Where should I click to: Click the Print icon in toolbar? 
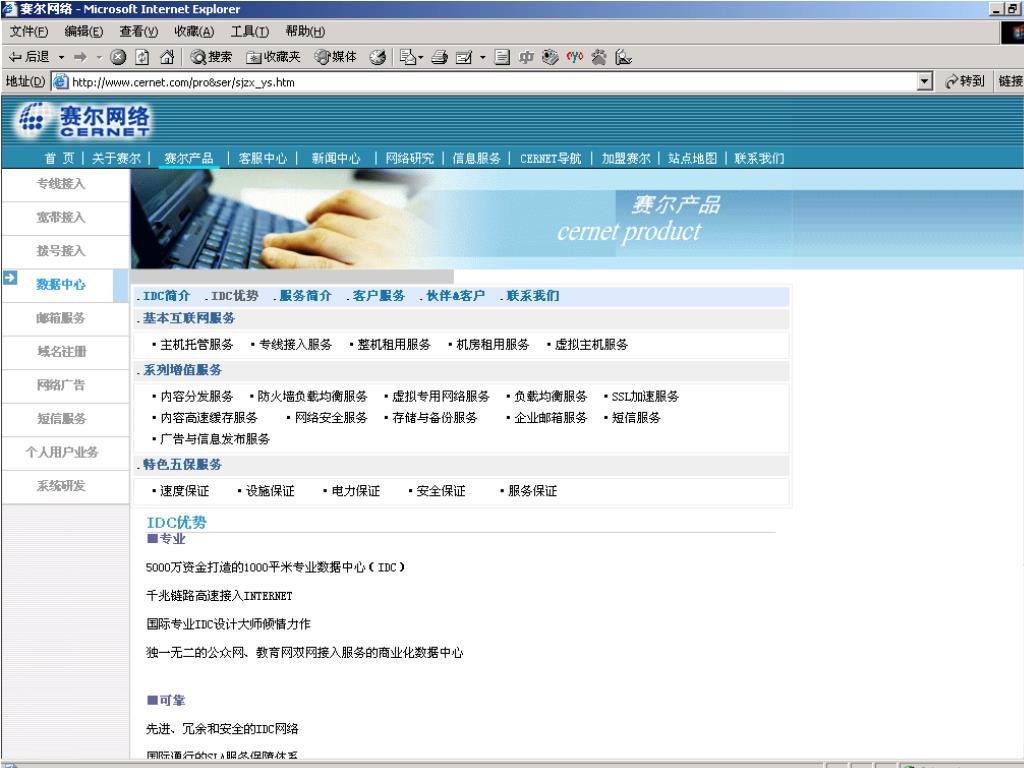pos(440,57)
